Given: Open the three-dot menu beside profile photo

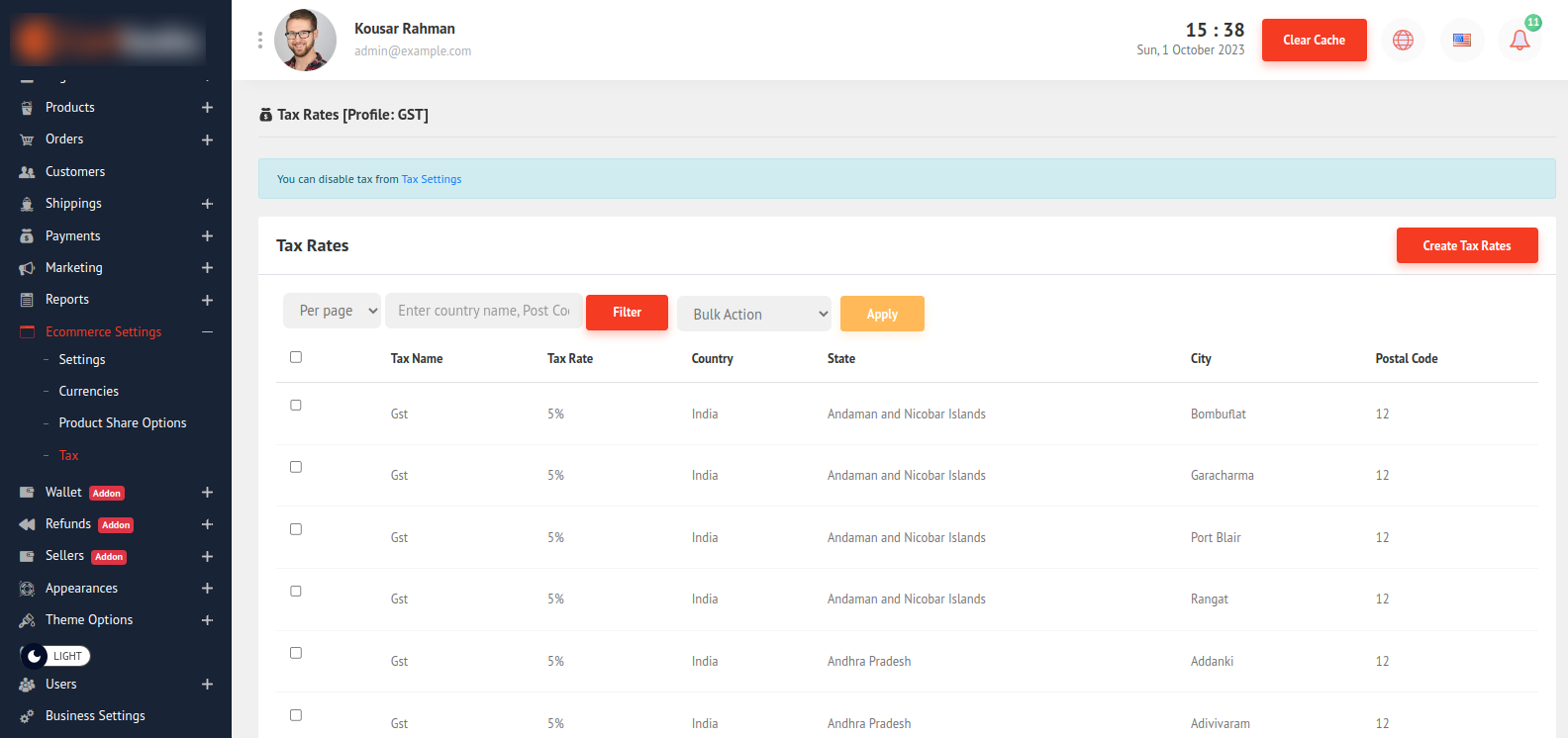Looking at the screenshot, I should point(260,40).
